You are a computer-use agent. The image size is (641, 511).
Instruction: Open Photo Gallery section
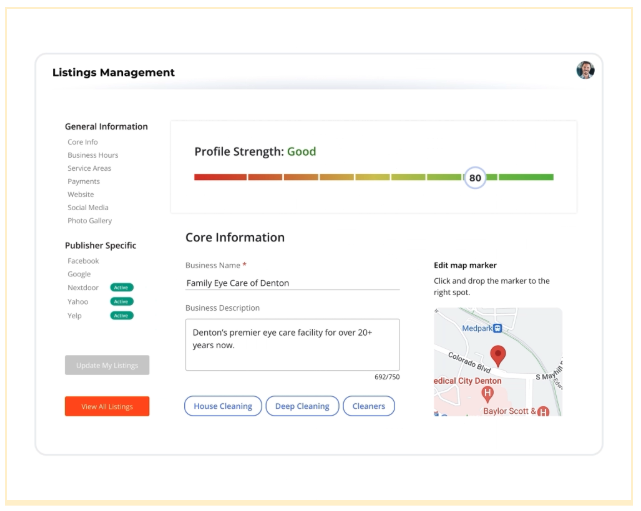coord(90,220)
